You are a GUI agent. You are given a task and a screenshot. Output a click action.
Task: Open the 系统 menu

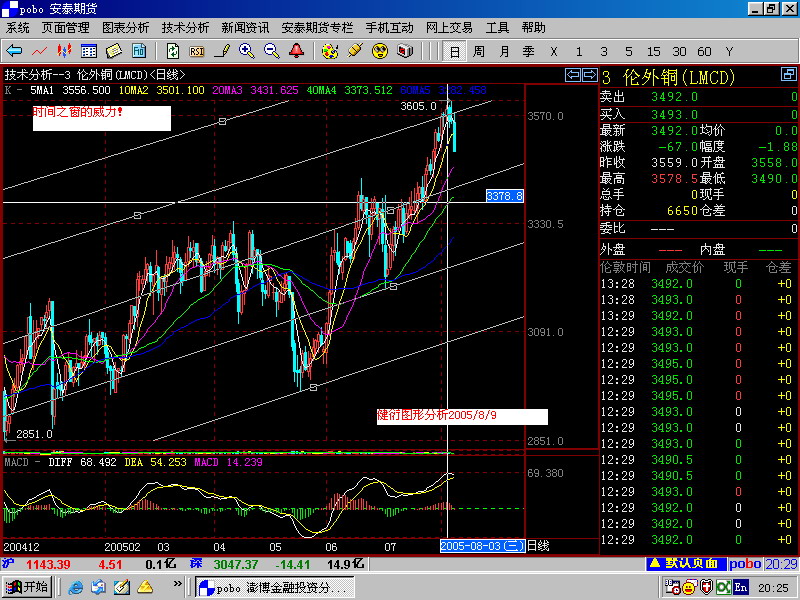pos(18,28)
